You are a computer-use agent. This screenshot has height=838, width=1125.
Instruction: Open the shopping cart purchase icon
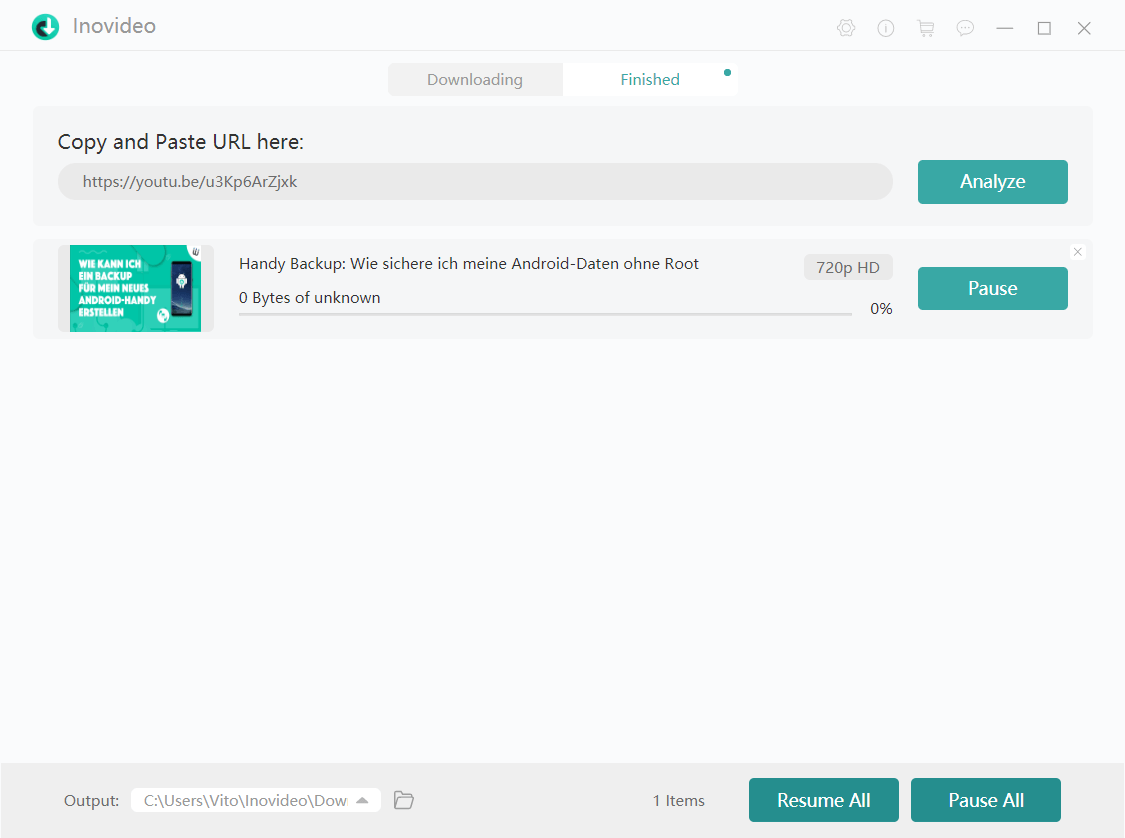tap(926, 28)
